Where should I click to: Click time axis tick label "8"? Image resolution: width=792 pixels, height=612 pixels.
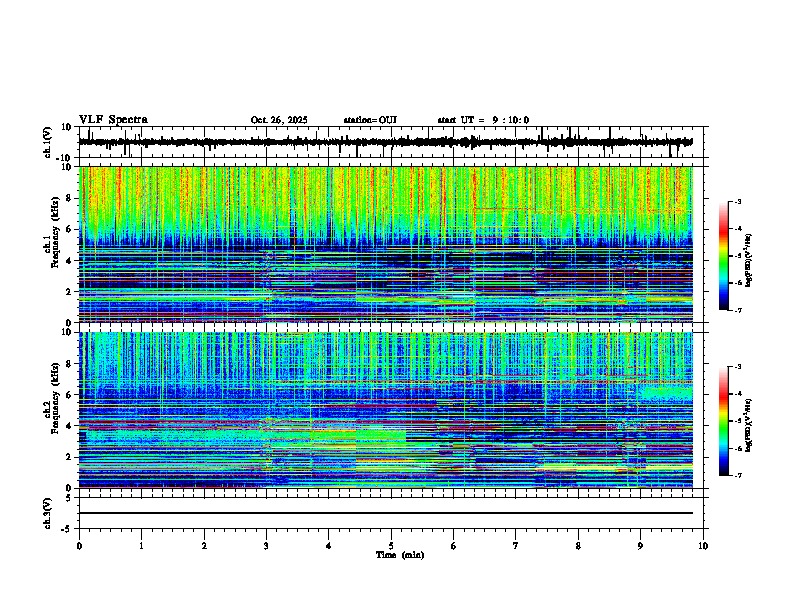click(578, 546)
